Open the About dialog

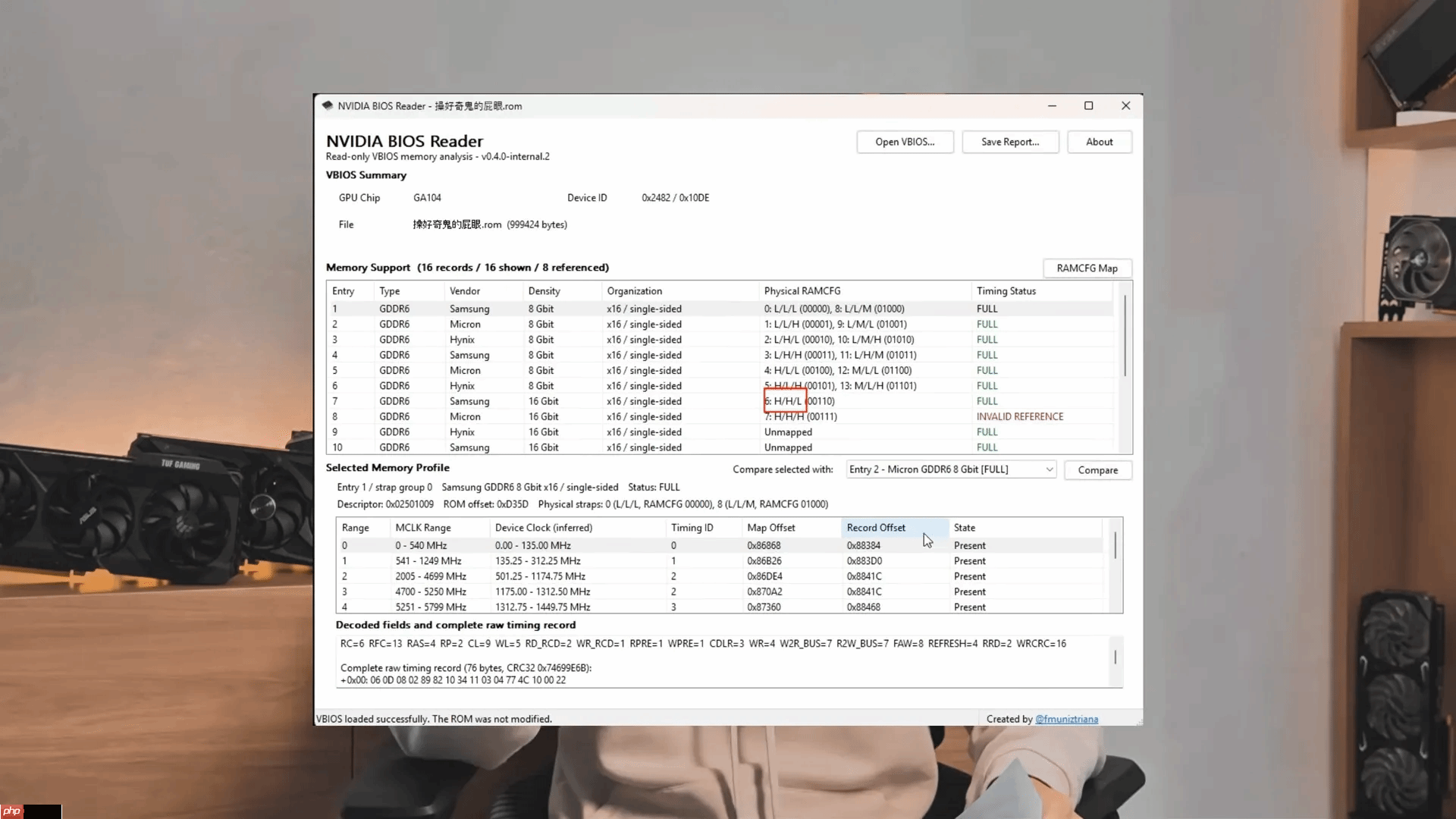1100,142
